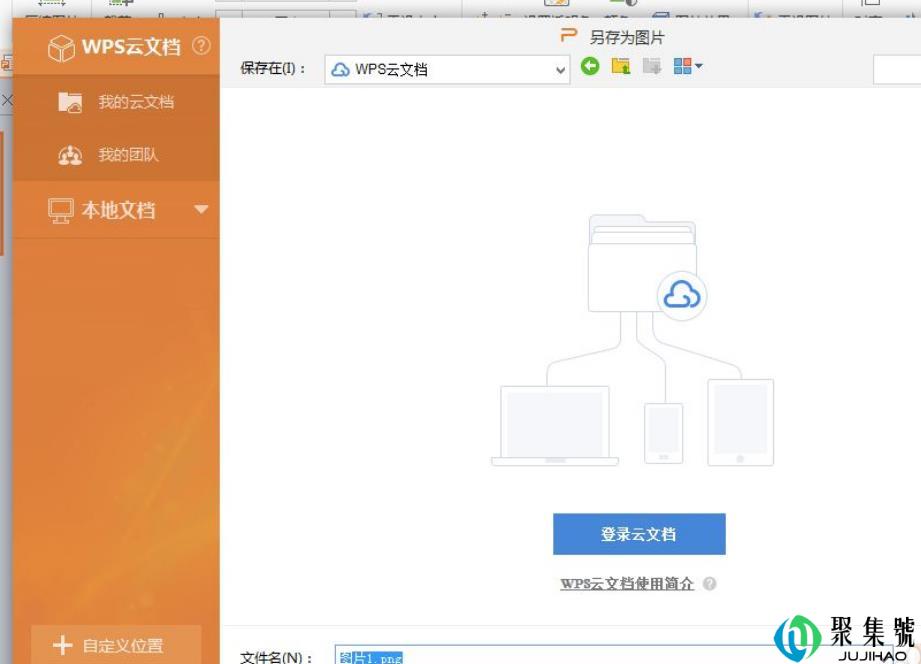Click the 自定义位置 button

116,645
